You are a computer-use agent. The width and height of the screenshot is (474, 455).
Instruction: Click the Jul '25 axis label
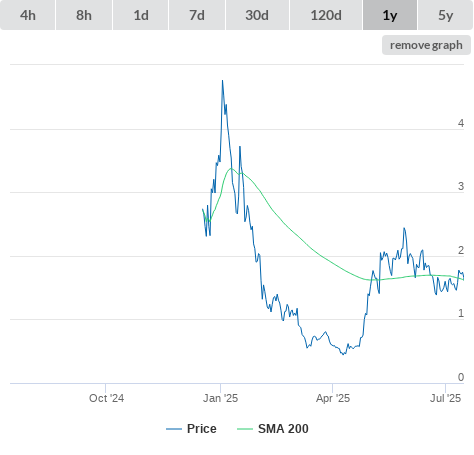(445, 398)
